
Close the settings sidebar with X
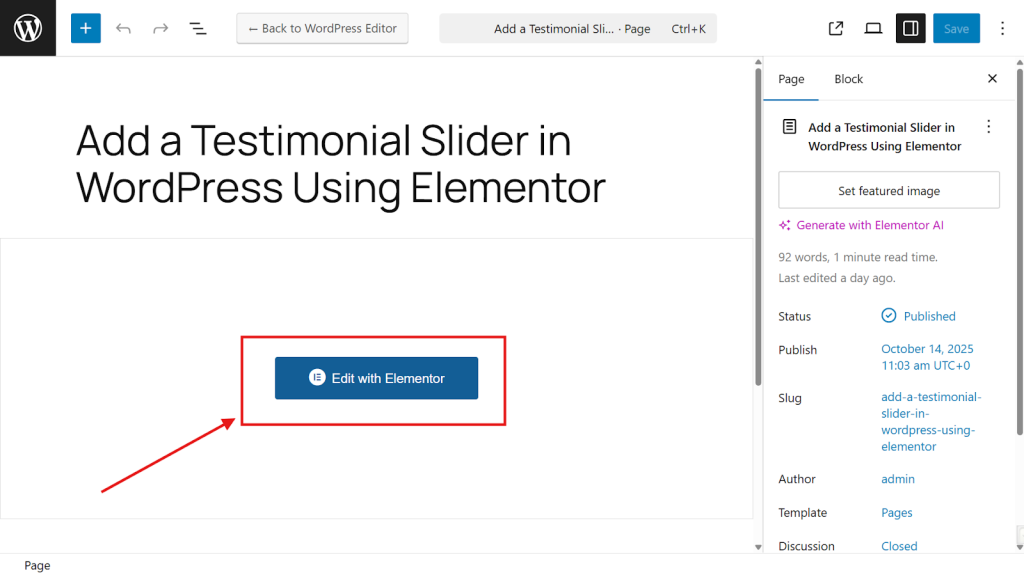pos(992,79)
